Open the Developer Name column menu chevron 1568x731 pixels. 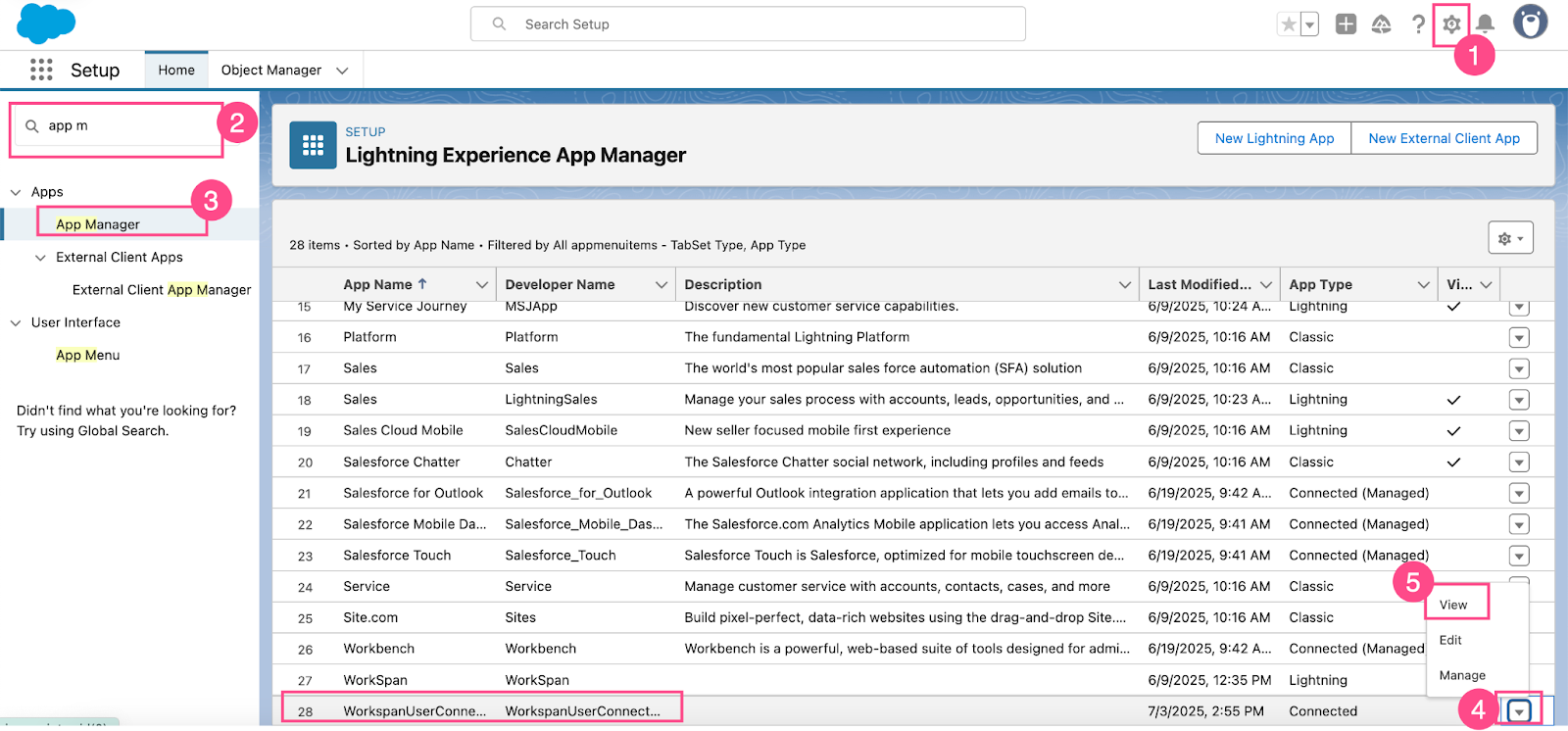[661, 285]
